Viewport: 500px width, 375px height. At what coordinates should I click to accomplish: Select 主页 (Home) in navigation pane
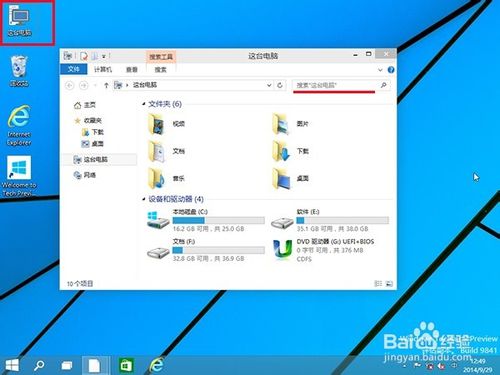pyautogui.click(x=85, y=105)
